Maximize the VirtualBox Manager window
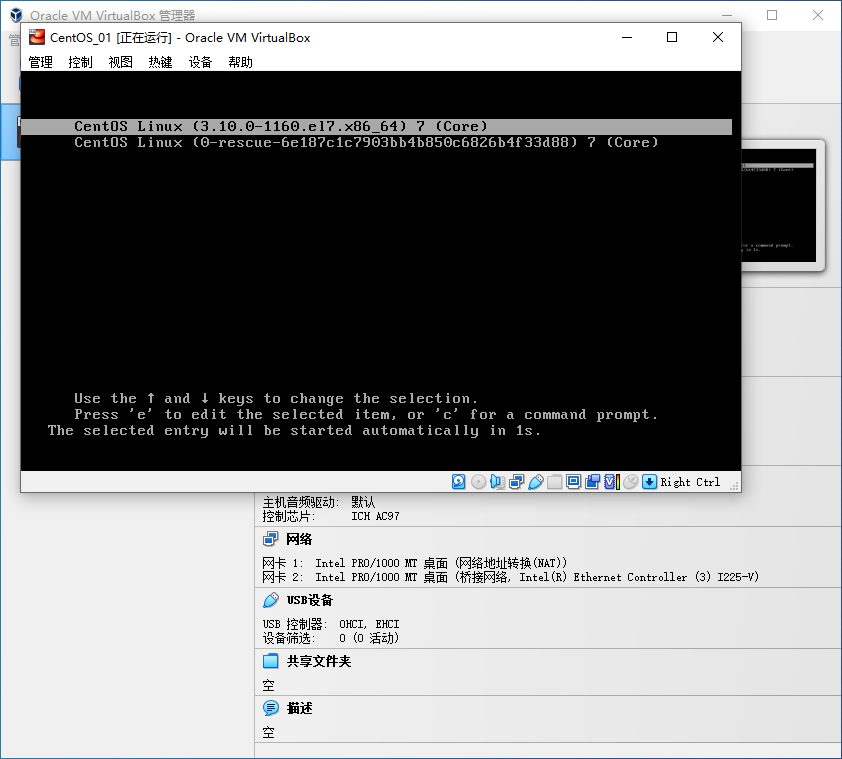The width and height of the screenshot is (842, 759). [x=772, y=15]
